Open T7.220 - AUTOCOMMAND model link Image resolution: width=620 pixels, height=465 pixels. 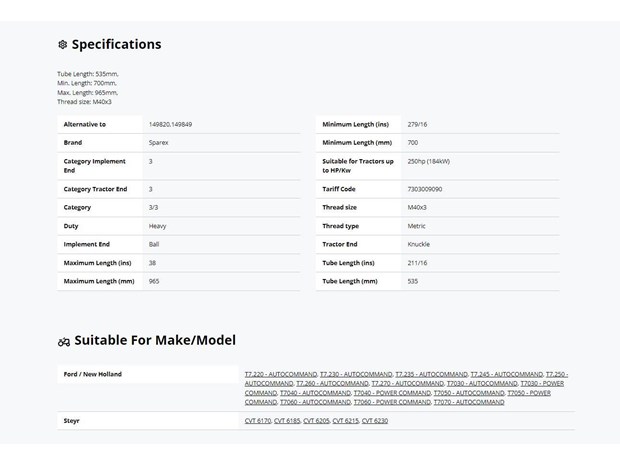tap(281, 374)
